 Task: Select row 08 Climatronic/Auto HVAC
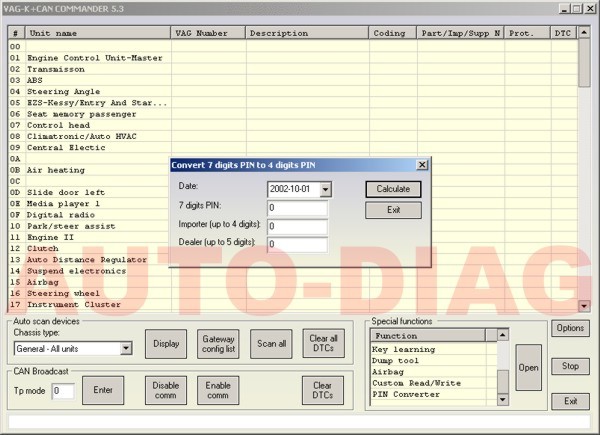tap(293, 137)
